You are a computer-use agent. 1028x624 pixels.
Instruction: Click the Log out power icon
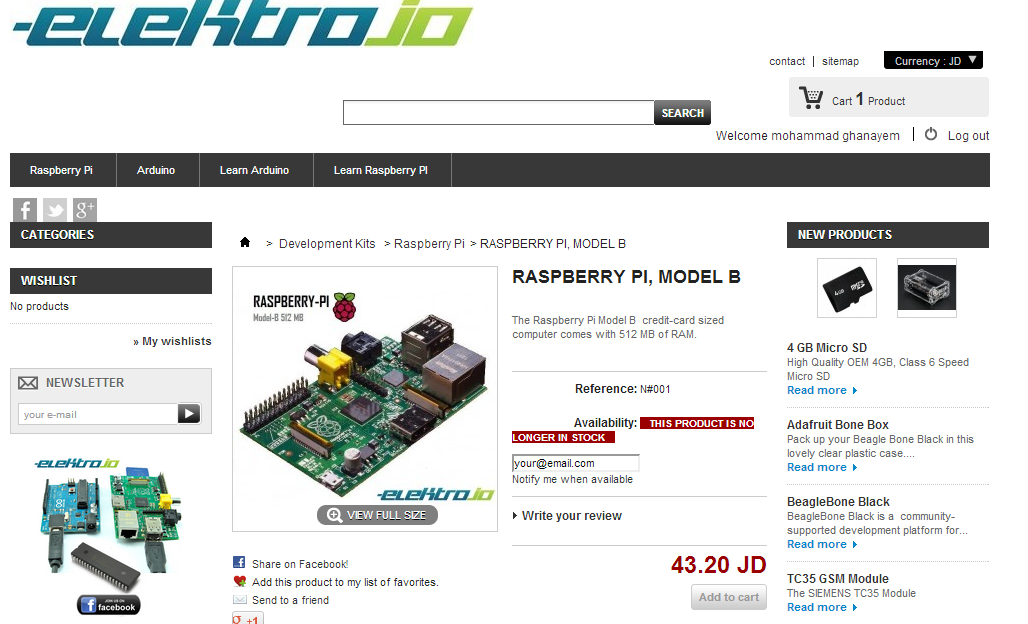930,134
